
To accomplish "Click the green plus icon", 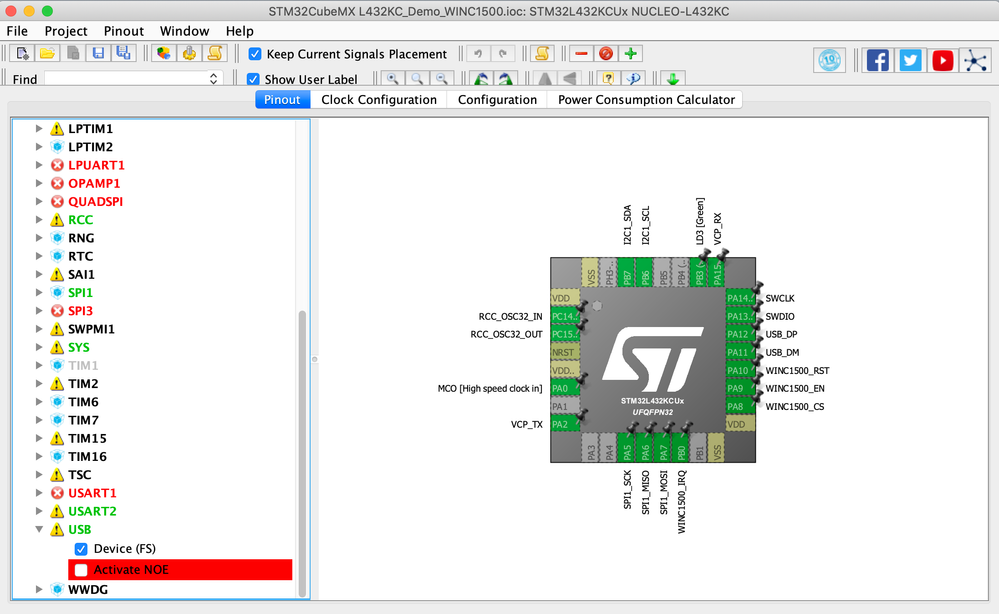I will [x=631, y=54].
